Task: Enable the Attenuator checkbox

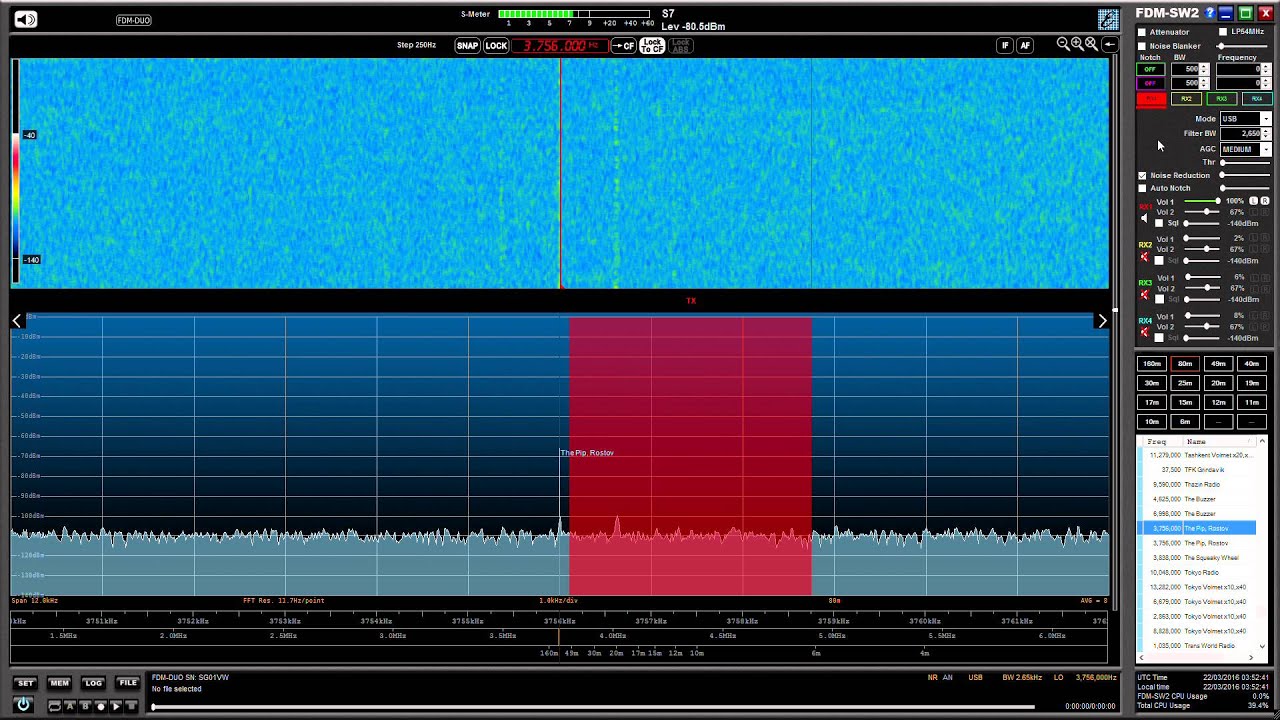Action: coord(1142,32)
